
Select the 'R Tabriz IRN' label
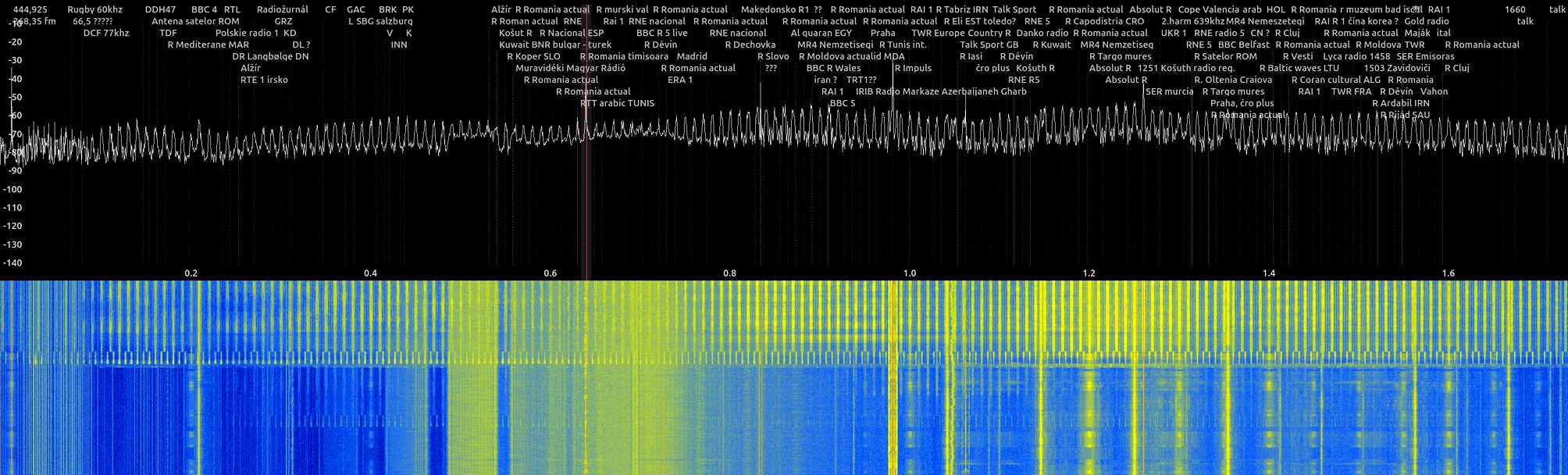pyautogui.click(x=962, y=9)
